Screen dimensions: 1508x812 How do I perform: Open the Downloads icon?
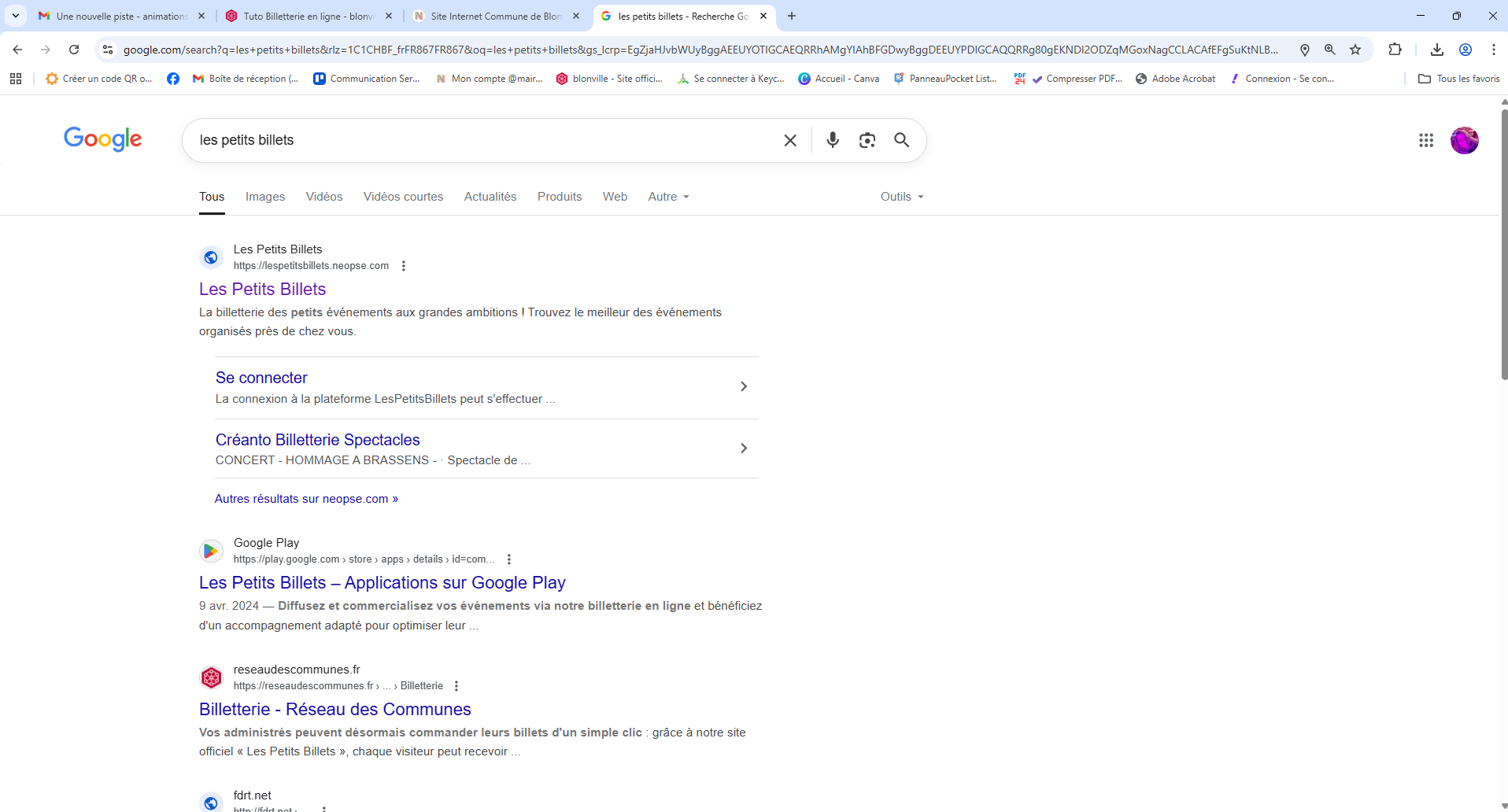click(x=1437, y=50)
